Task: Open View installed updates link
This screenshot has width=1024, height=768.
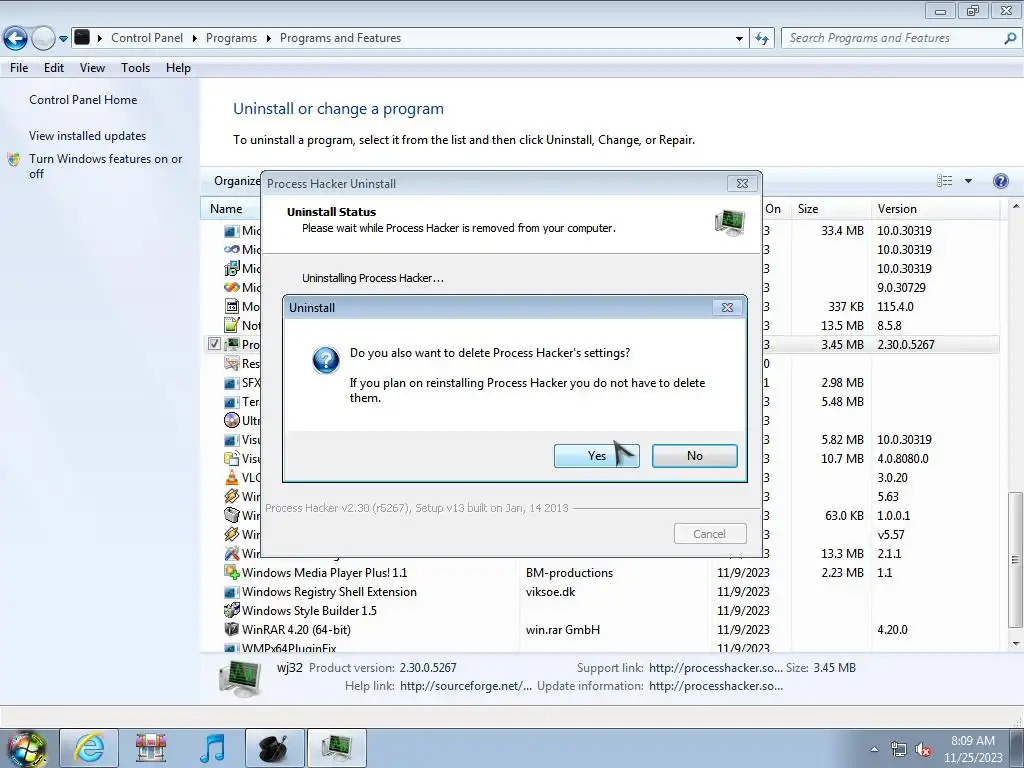Action: 88,136
